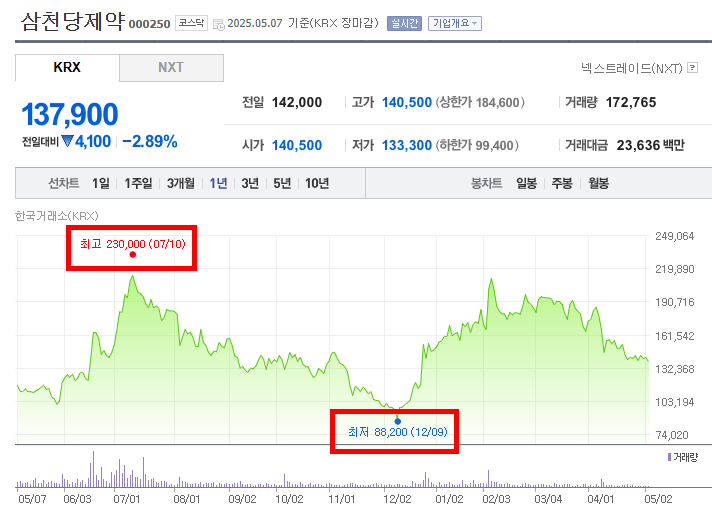Switch to 주봉 candlestick chart
The image size is (712, 520).
coord(562,183)
